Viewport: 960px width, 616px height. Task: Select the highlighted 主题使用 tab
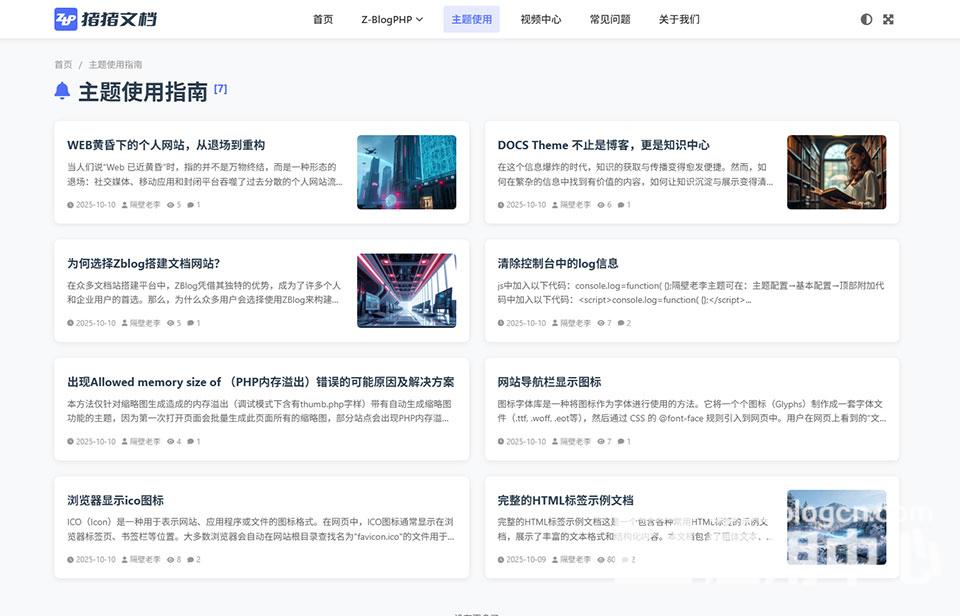click(x=471, y=18)
